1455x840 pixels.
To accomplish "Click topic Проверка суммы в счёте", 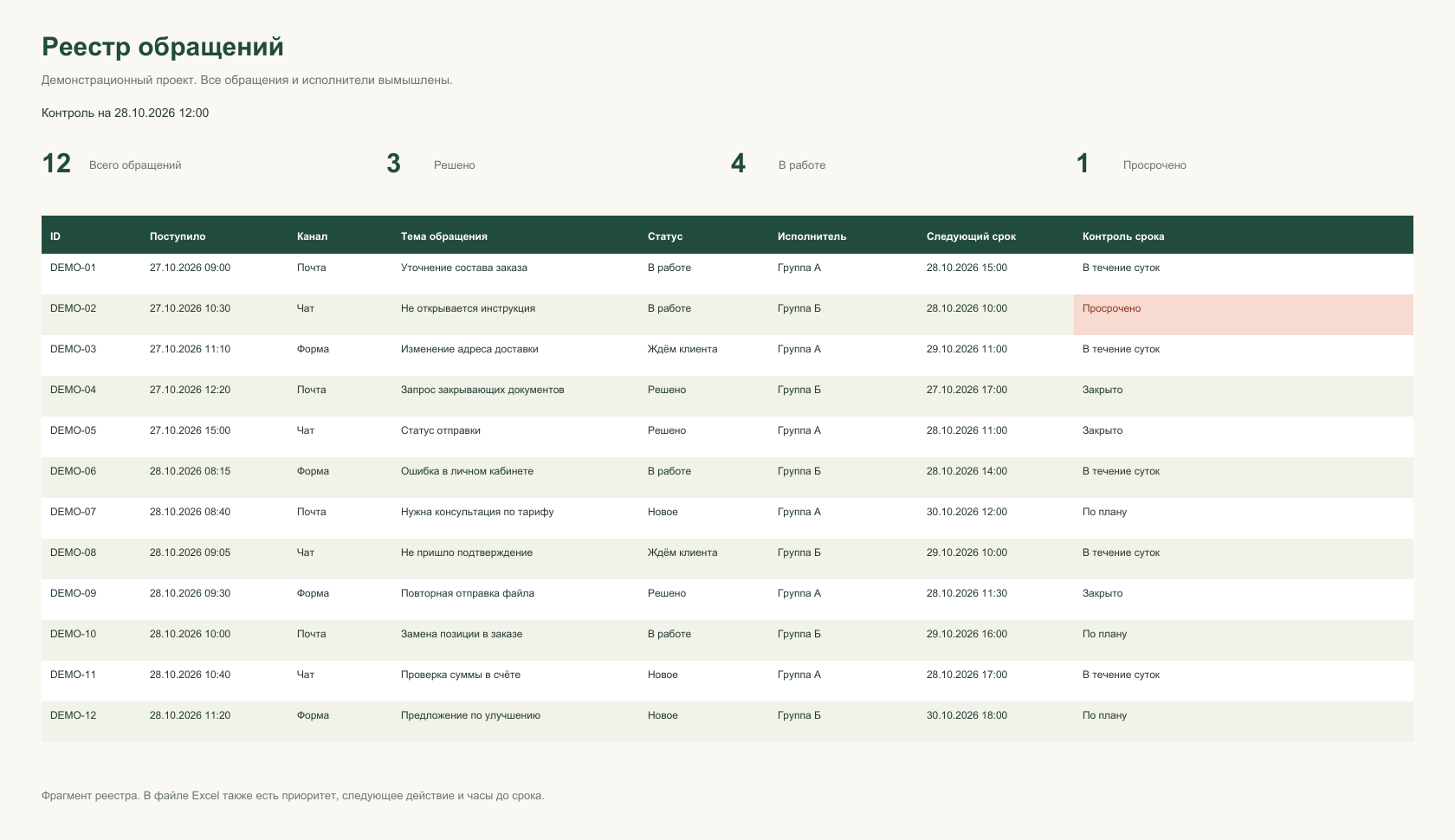I will pos(461,675).
